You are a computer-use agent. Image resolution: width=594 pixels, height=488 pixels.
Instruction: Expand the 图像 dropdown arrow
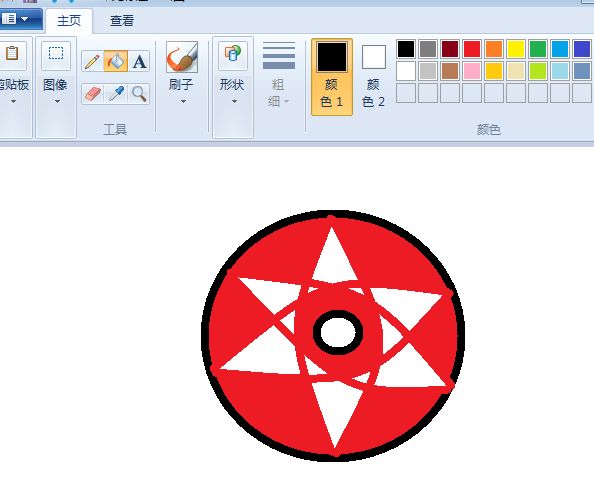57,102
